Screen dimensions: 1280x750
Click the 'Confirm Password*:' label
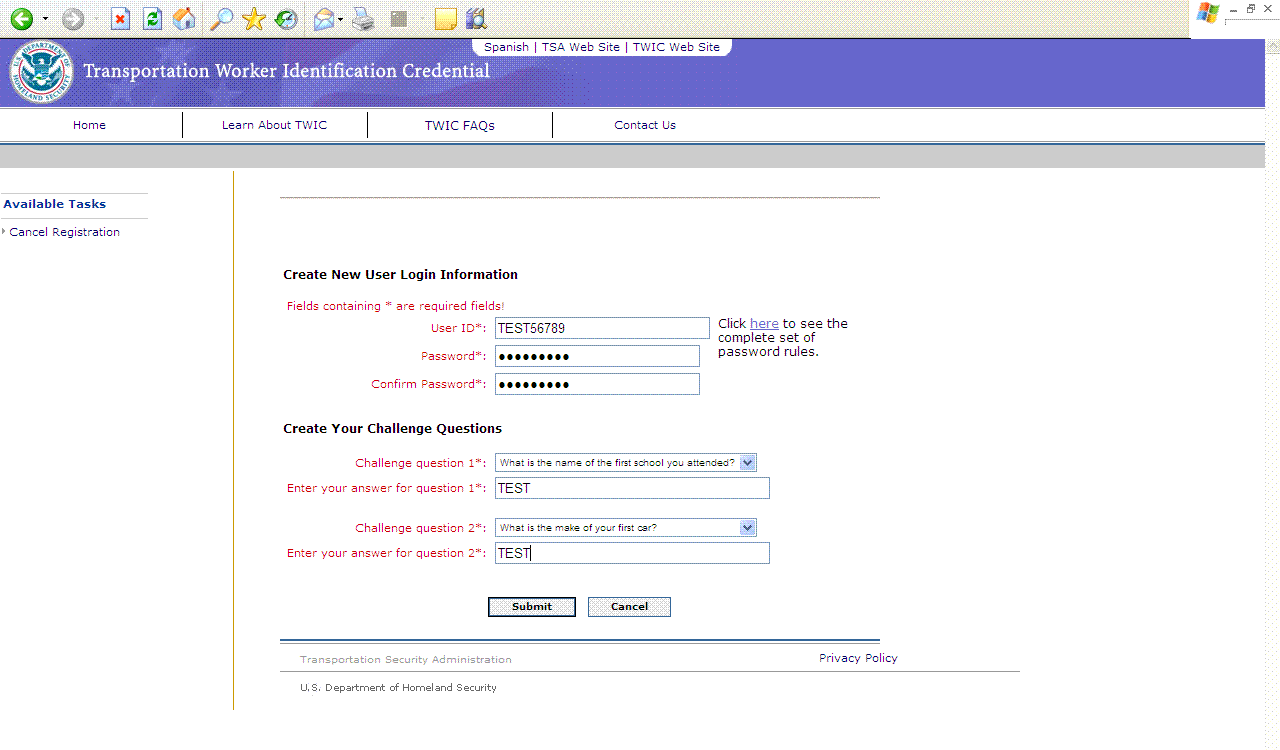[x=429, y=385]
